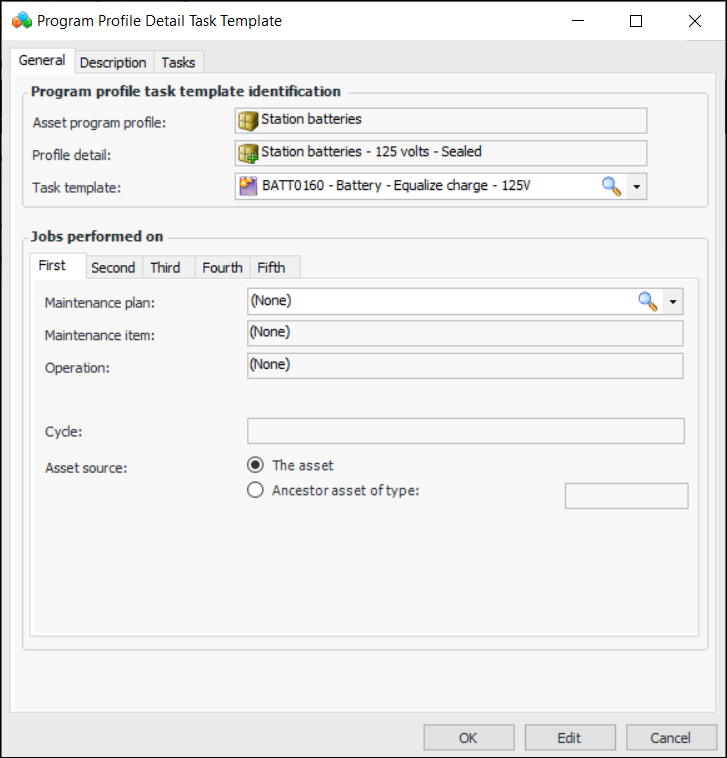Click the Maintenance plan (None) value
Image resolution: width=727 pixels, height=758 pixels.
tap(271, 301)
